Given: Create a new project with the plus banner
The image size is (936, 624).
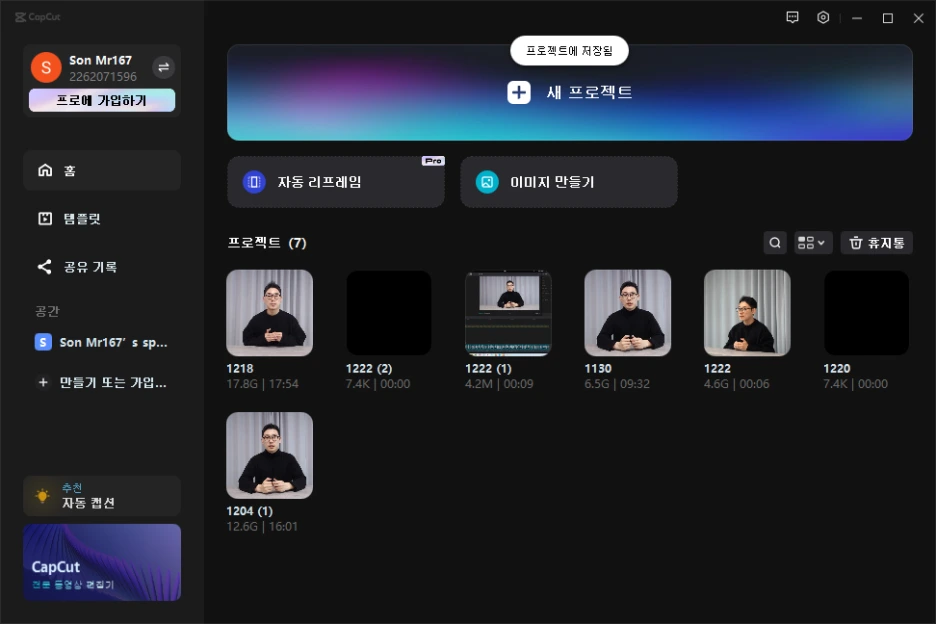Looking at the screenshot, I should pos(569,93).
